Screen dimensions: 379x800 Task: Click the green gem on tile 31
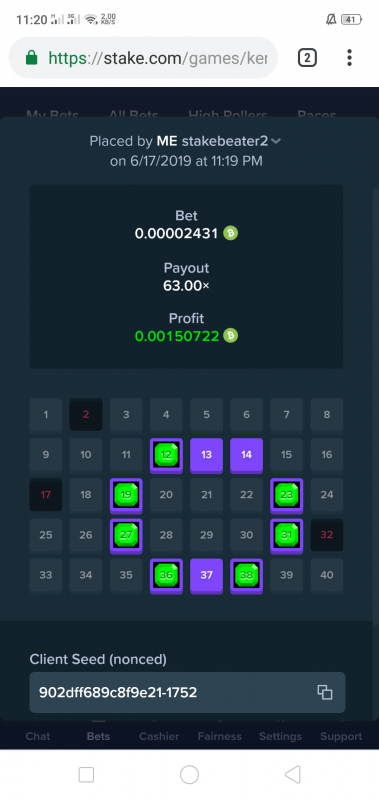tap(287, 535)
